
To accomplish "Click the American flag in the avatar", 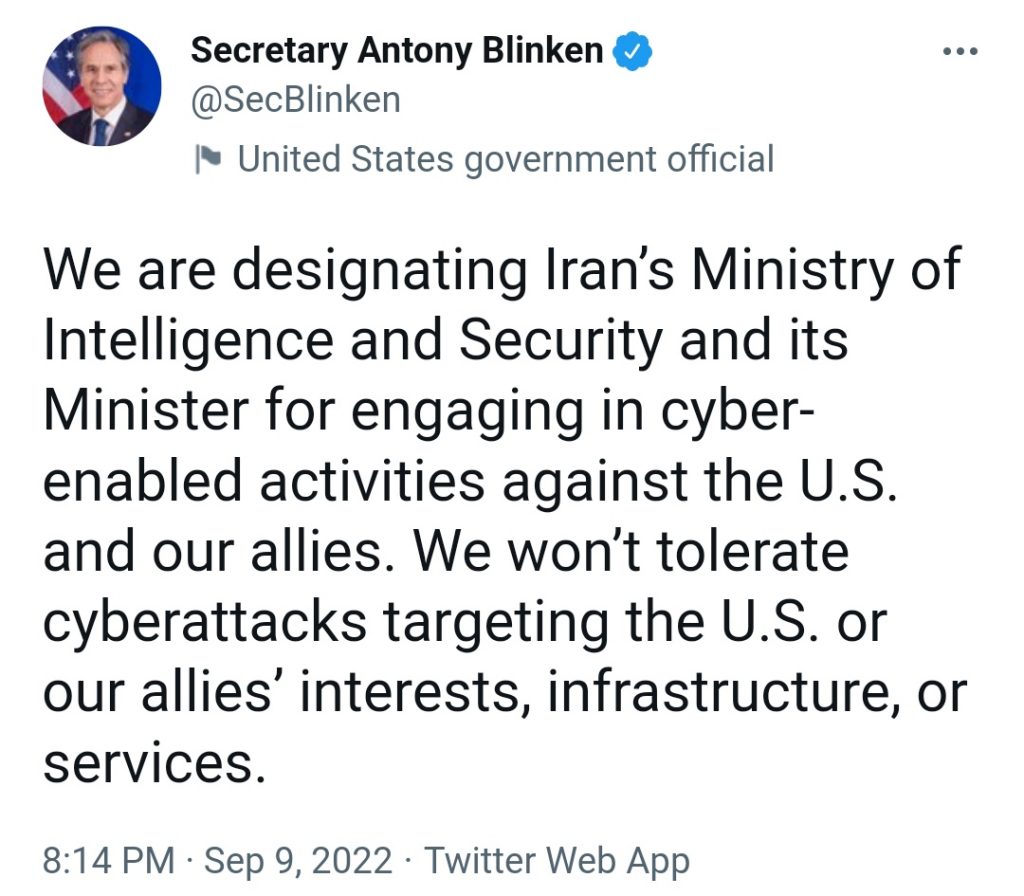I will click(64, 80).
